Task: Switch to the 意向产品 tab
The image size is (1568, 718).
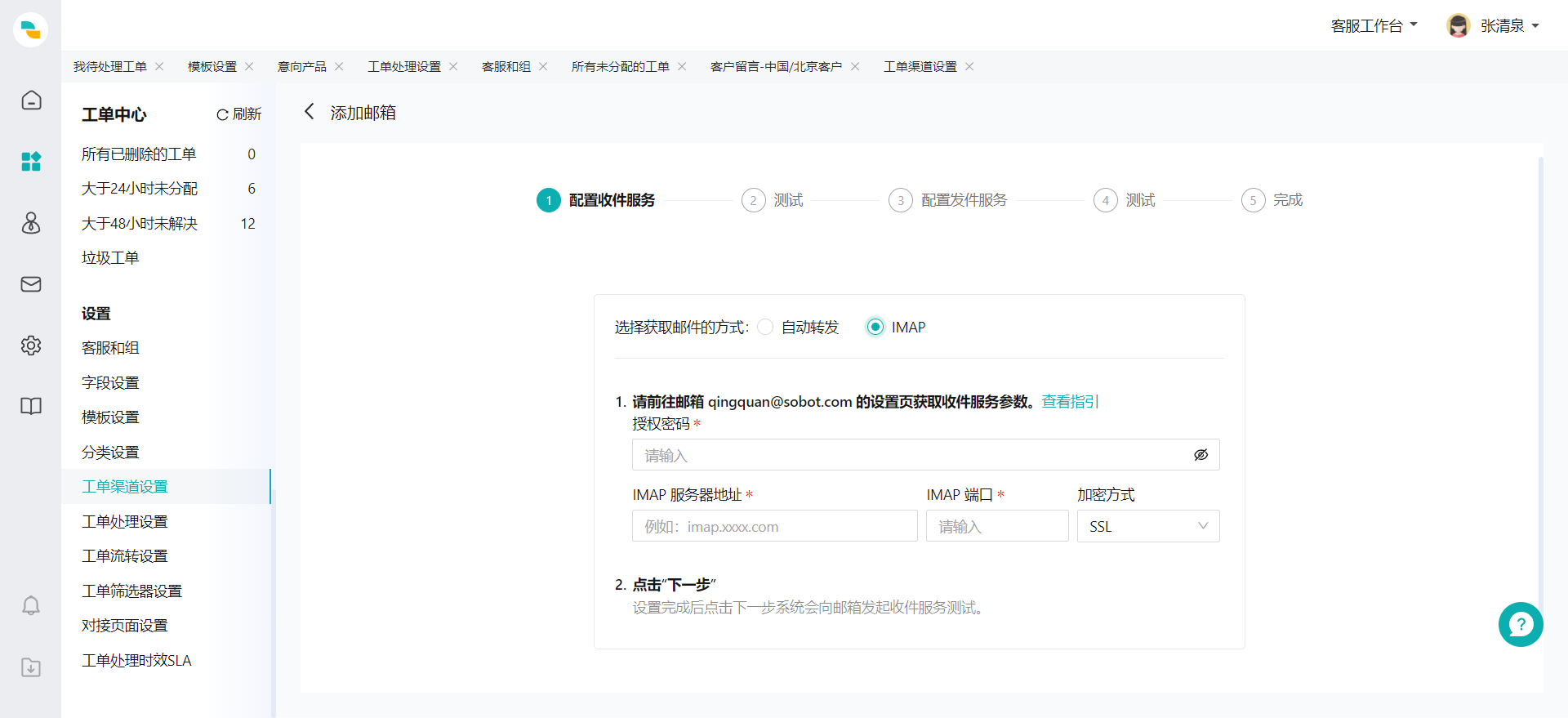Action: point(302,66)
